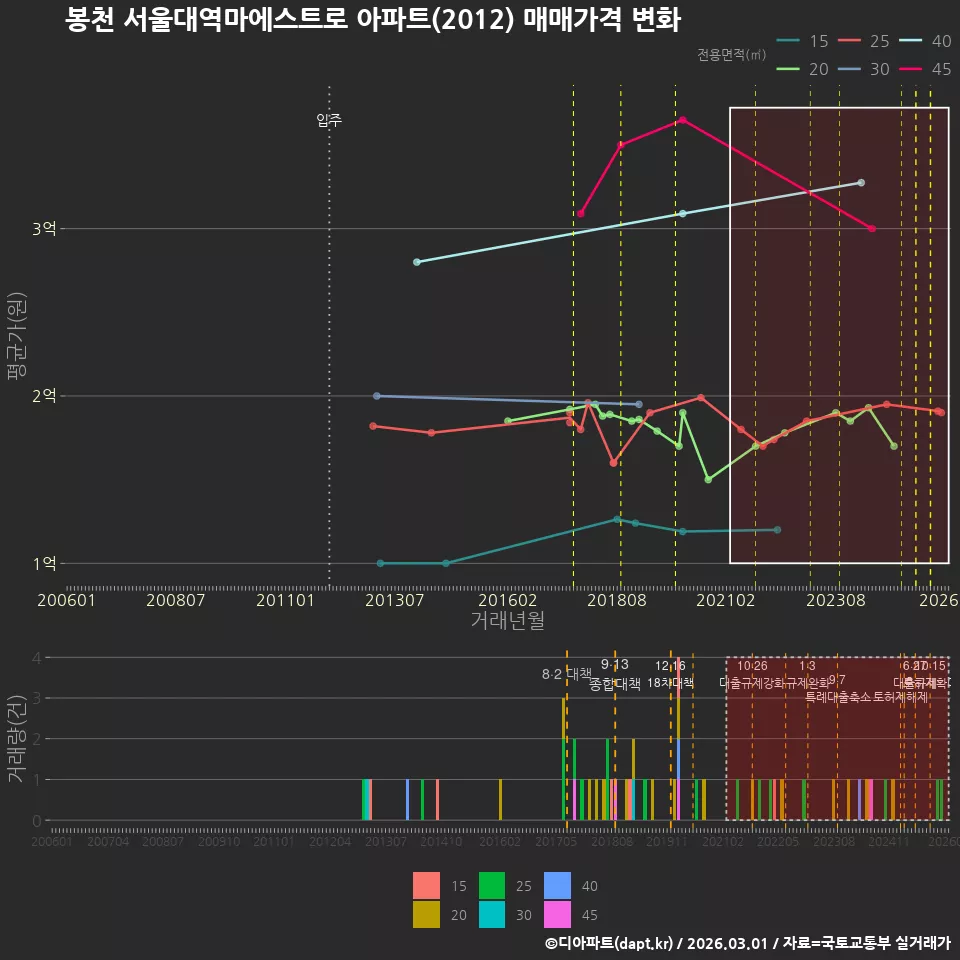Viewport: 960px width, 960px height.
Task: Click the pink 45 swatch in bottom legend
Action: [557, 914]
